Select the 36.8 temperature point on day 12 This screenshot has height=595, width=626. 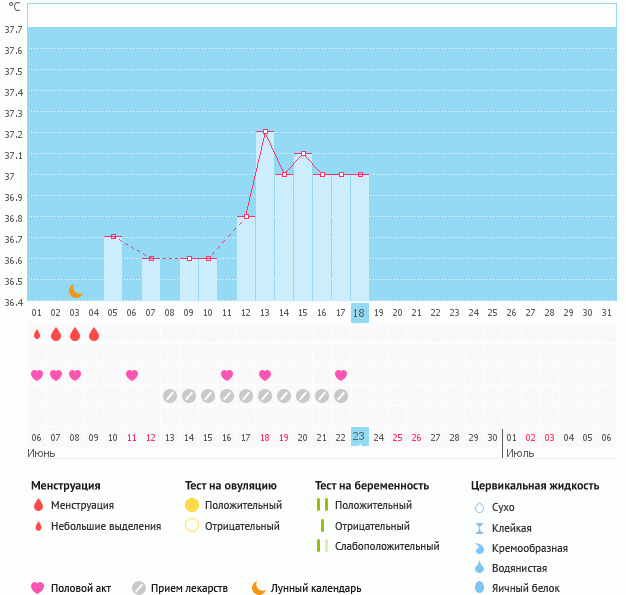click(x=246, y=216)
